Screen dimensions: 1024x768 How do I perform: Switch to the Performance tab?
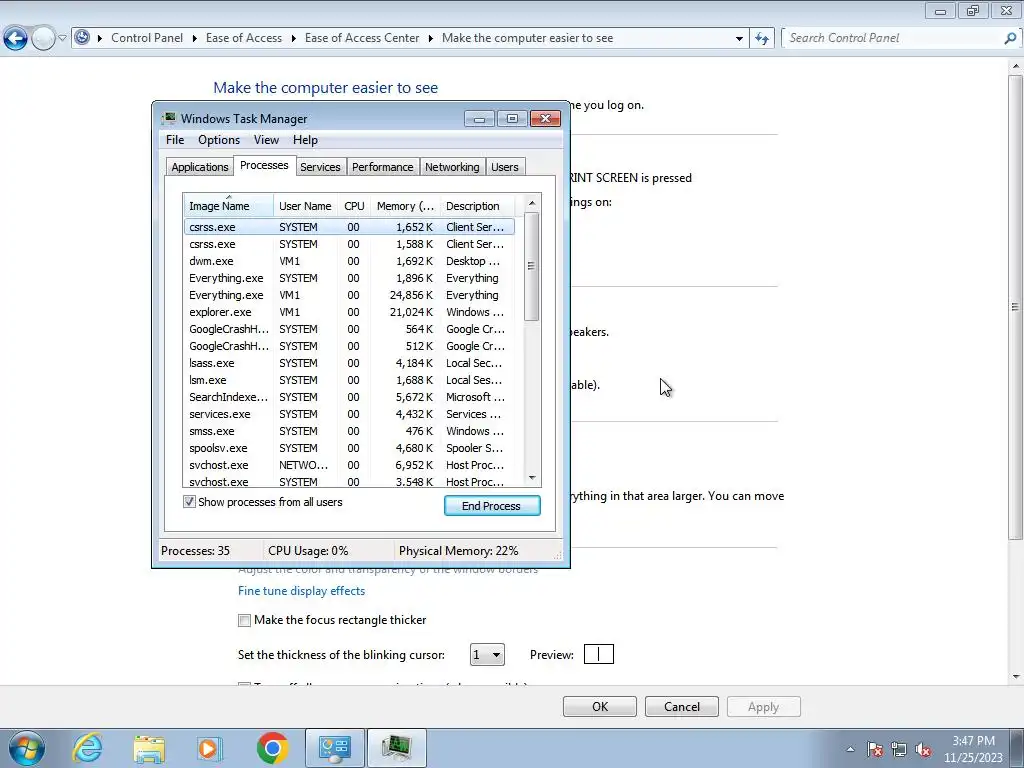click(x=383, y=167)
